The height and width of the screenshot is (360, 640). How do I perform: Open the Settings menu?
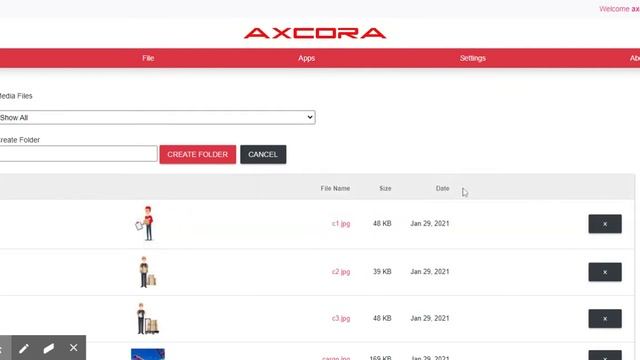click(x=473, y=58)
